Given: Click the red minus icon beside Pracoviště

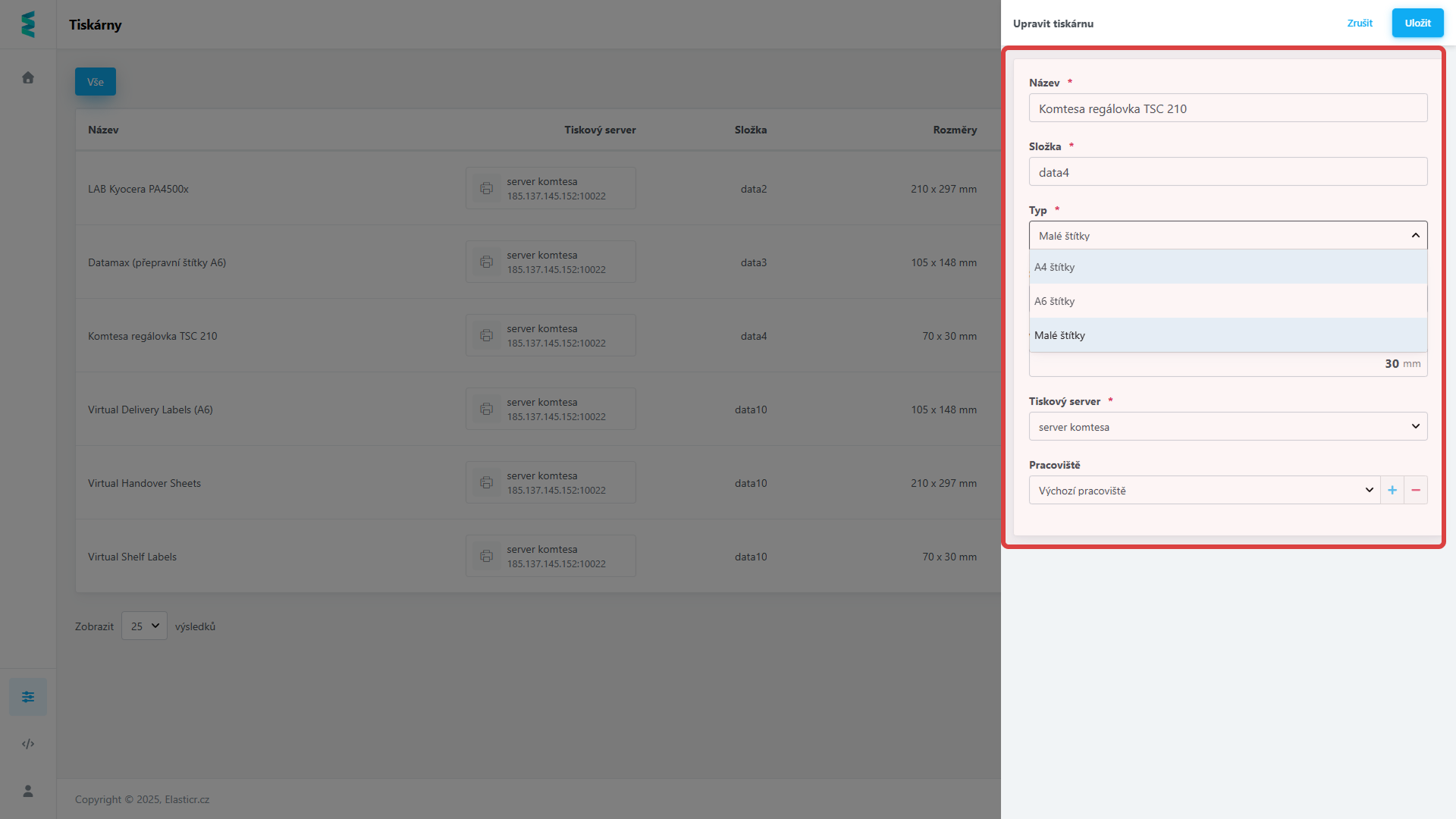Looking at the screenshot, I should [1416, 491].
